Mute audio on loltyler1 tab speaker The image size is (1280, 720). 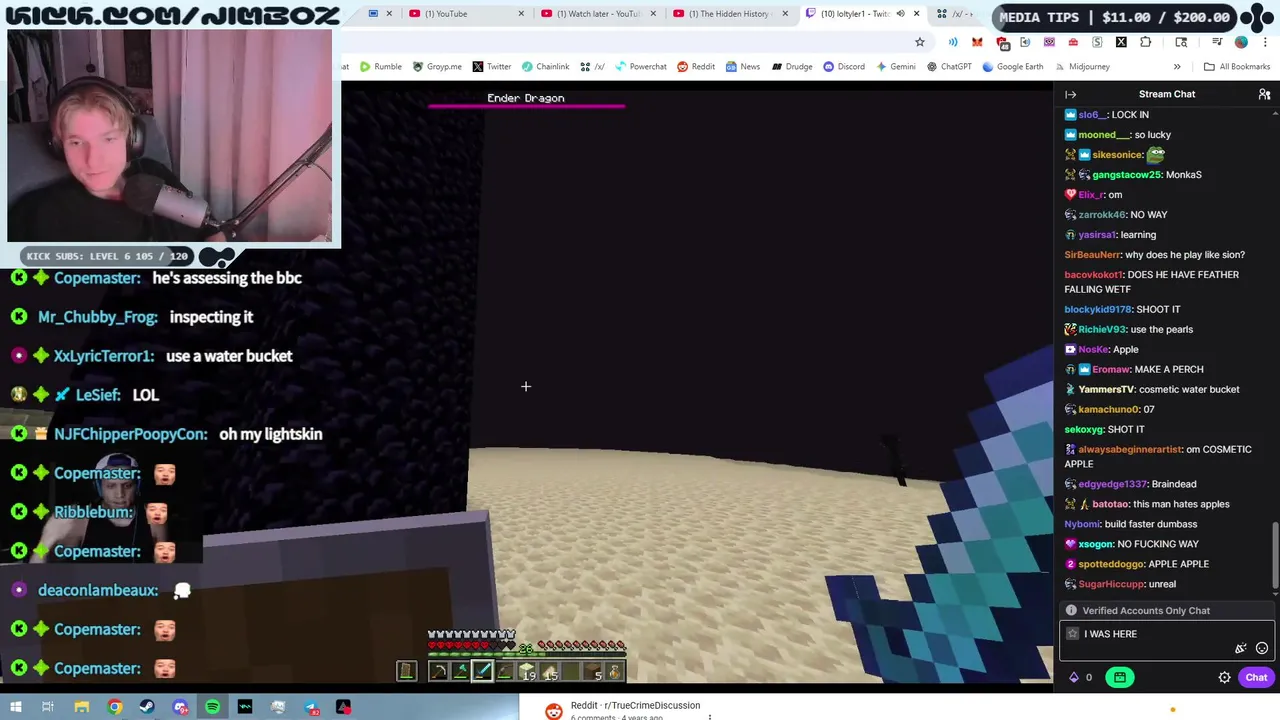point(900,14)
